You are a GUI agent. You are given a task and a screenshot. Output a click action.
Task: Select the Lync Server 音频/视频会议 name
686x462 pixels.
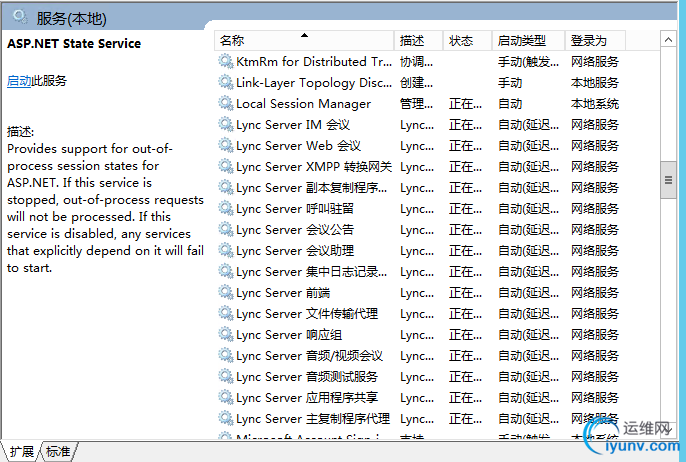pyautogui.click(x=309, y=356)
